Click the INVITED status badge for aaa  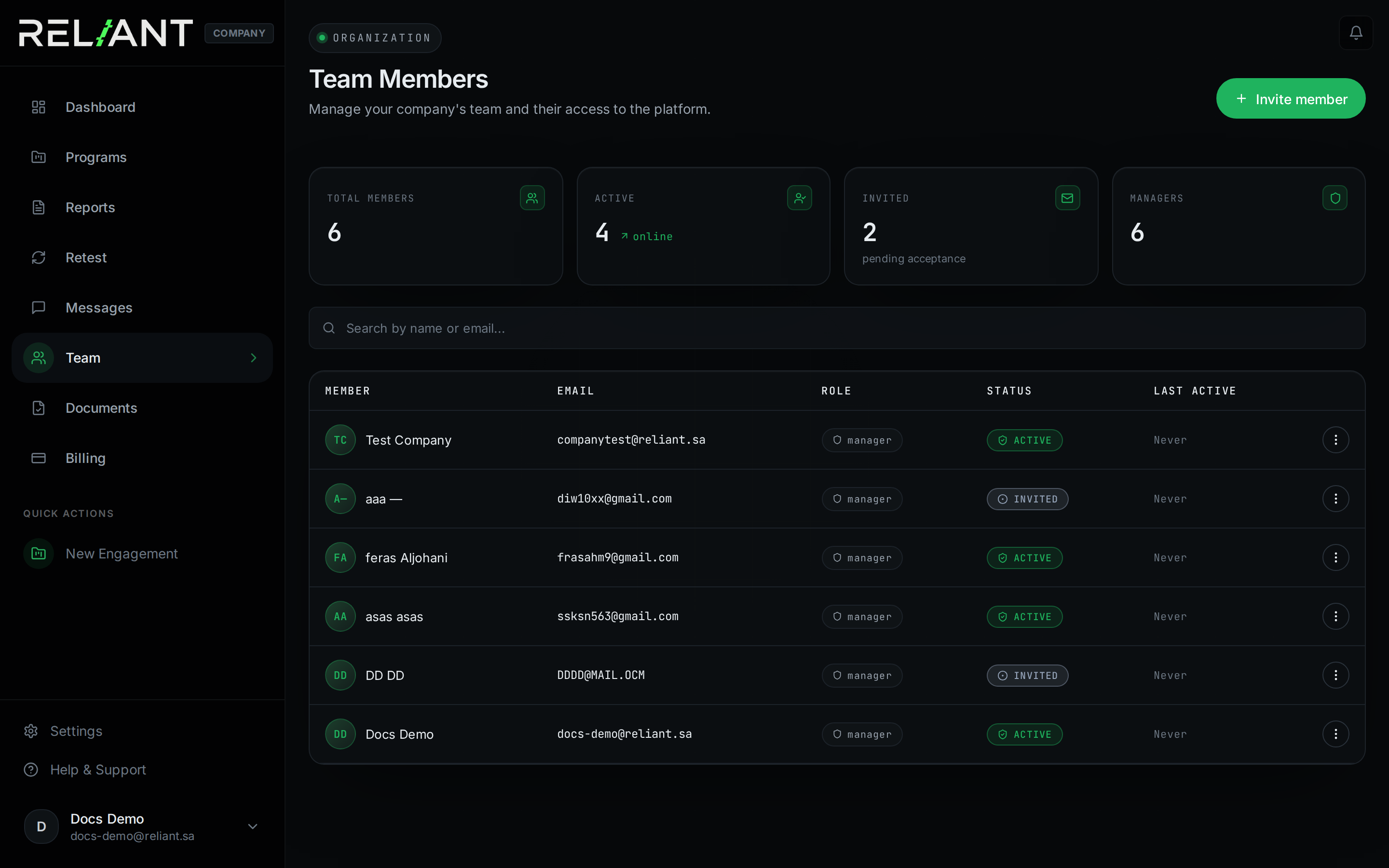click(1027, 499)
